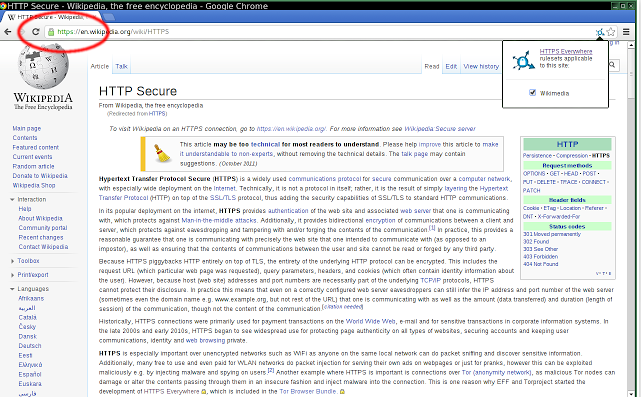This screenshot has width=641, height=397.
Task: Open the SSL/TLS article link
Action: pos(223,197)
